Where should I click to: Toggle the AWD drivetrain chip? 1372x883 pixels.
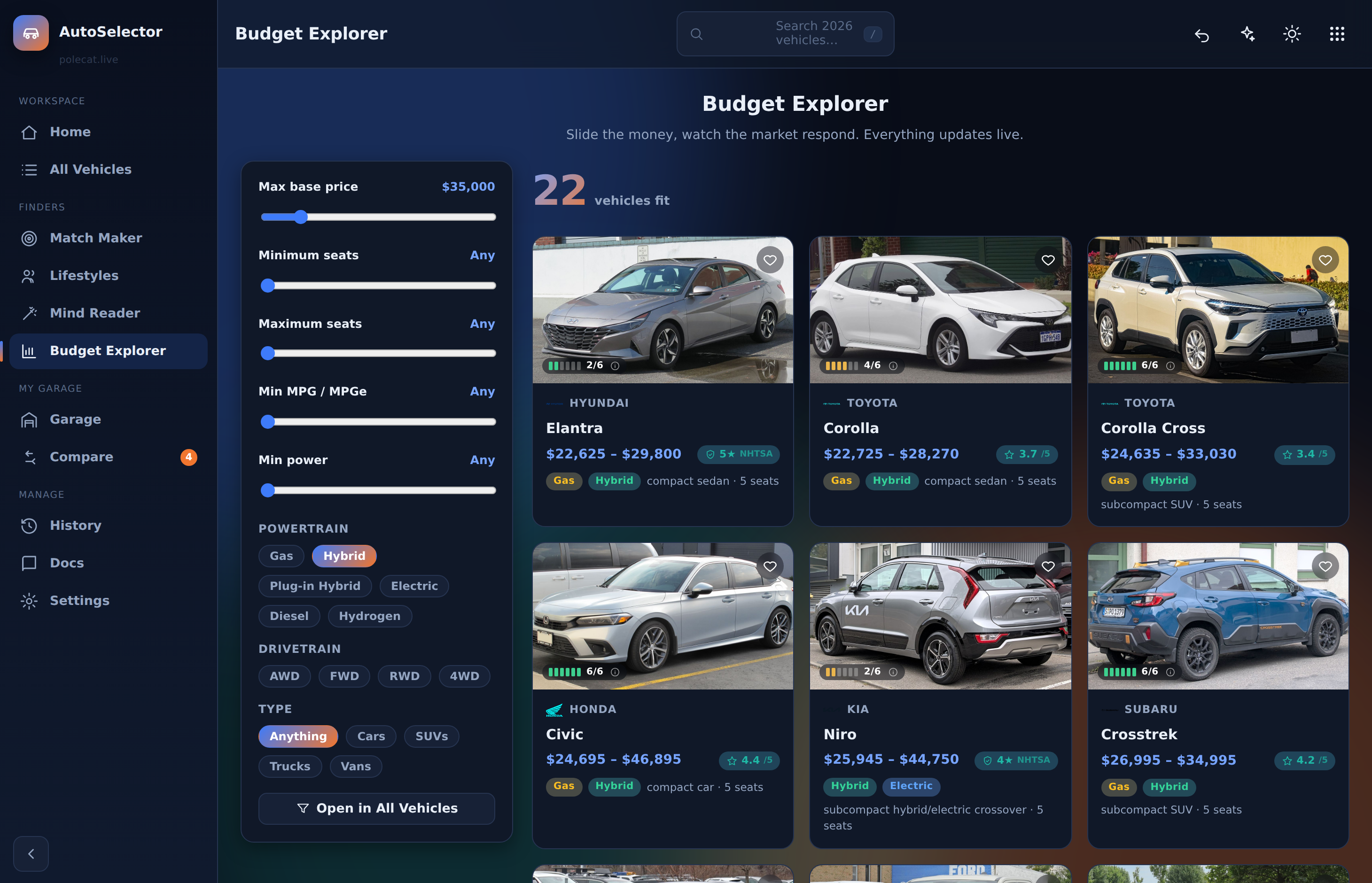[x=284, y=677]
